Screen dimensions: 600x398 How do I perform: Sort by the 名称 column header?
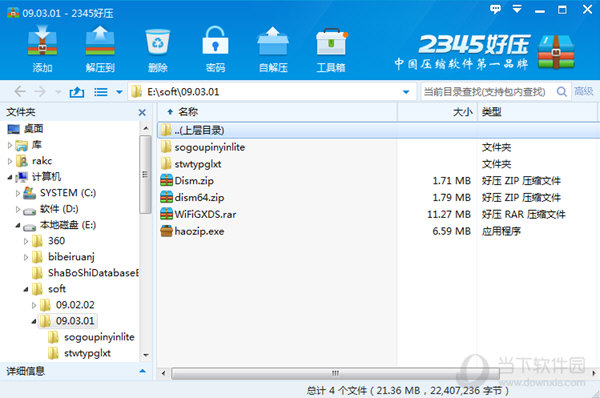[277, 112]
